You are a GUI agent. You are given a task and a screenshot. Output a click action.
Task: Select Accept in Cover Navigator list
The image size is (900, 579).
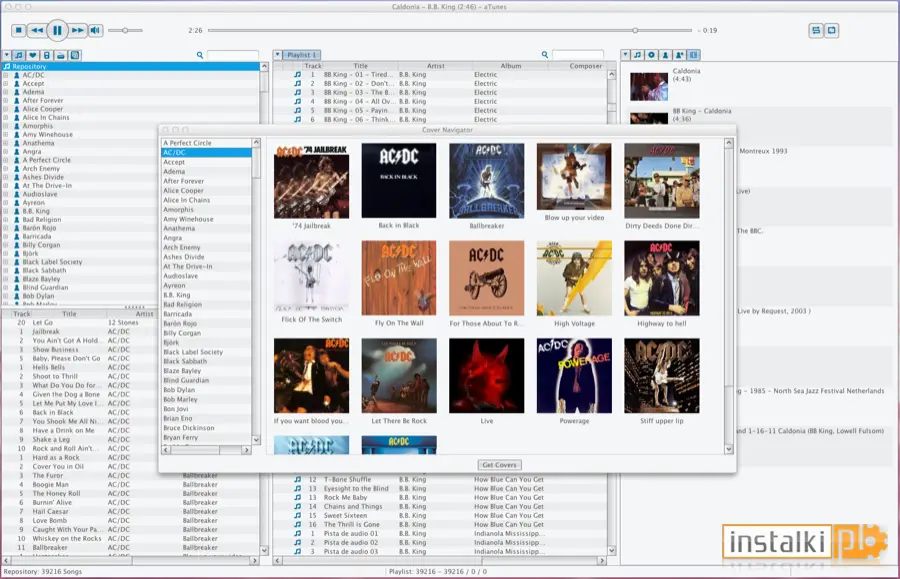point(206,162)
